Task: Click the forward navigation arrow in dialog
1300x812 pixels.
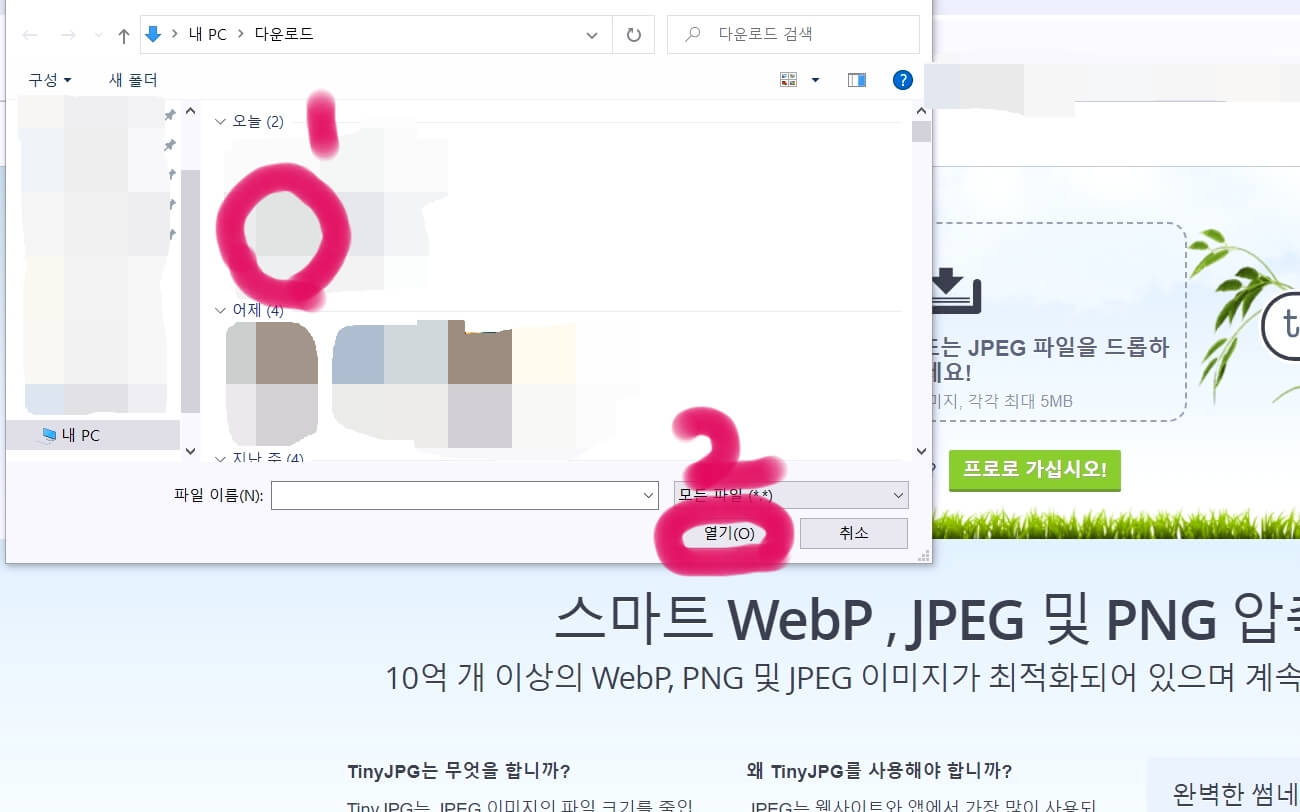Action: [x=68, y=35]
